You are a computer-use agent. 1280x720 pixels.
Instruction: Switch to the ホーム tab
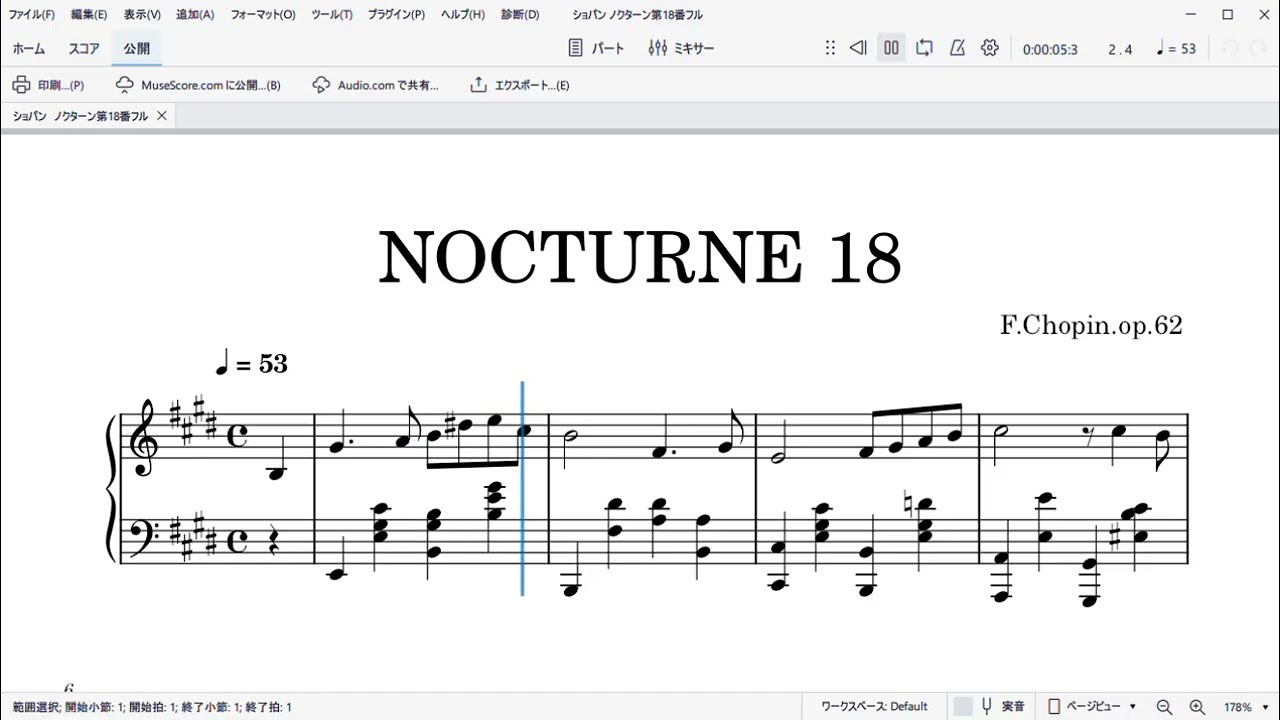point(28,48)
